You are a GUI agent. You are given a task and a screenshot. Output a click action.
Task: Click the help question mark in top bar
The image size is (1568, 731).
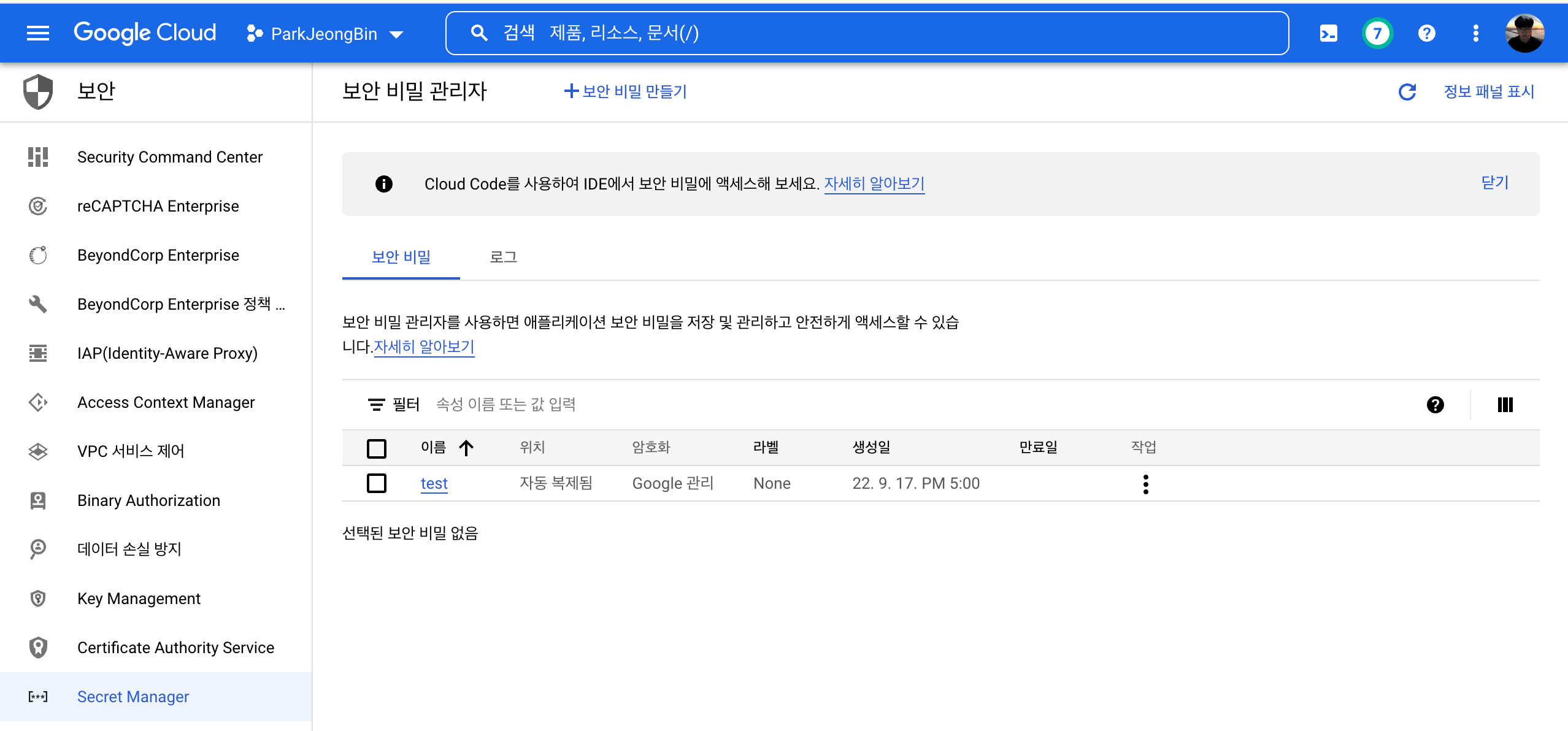point(1427,33)
